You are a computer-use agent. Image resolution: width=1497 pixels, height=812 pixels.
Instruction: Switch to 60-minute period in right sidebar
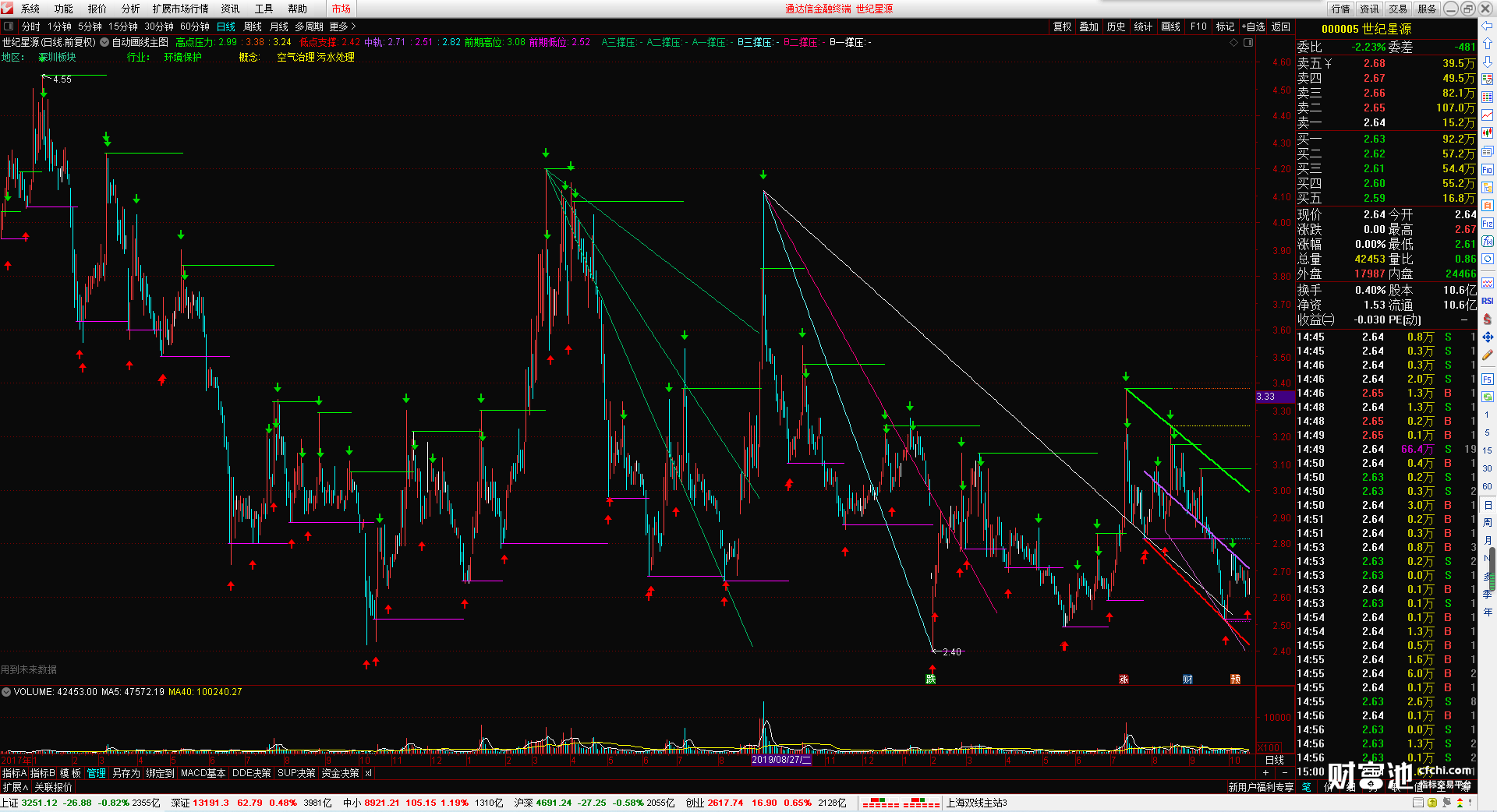[1487, 486]
